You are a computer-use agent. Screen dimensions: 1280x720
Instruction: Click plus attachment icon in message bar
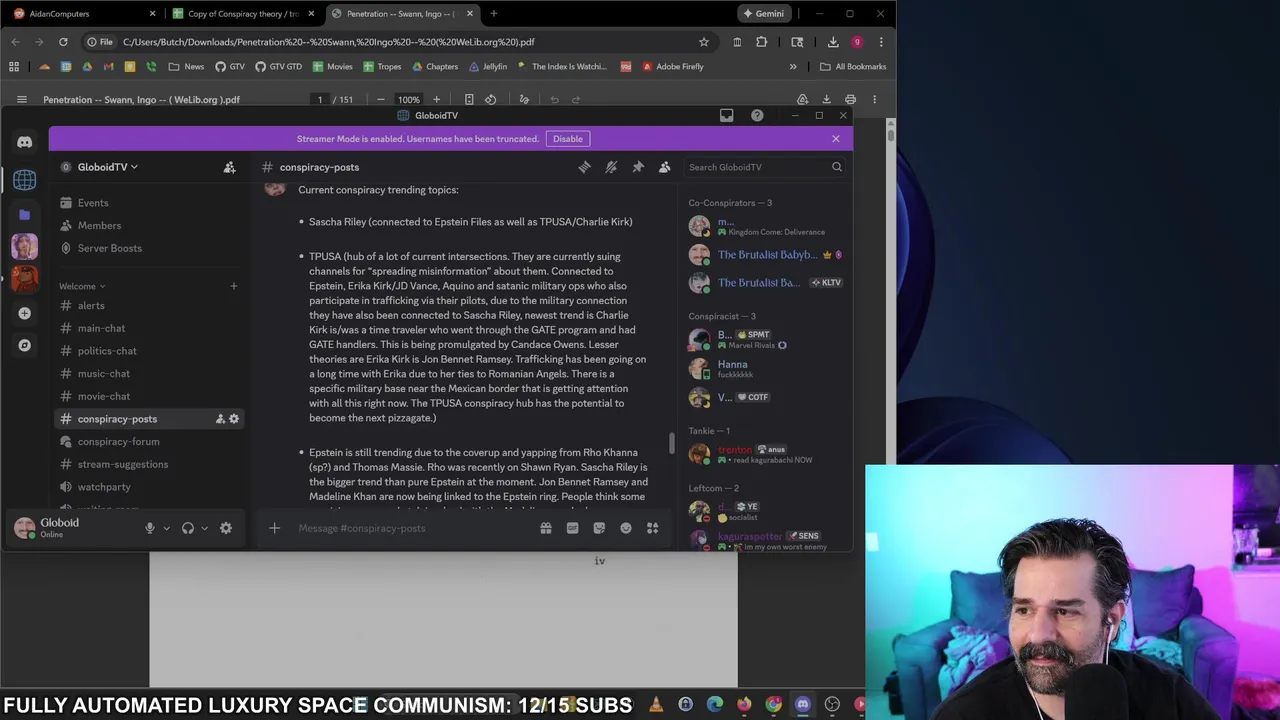pos(274,528)
